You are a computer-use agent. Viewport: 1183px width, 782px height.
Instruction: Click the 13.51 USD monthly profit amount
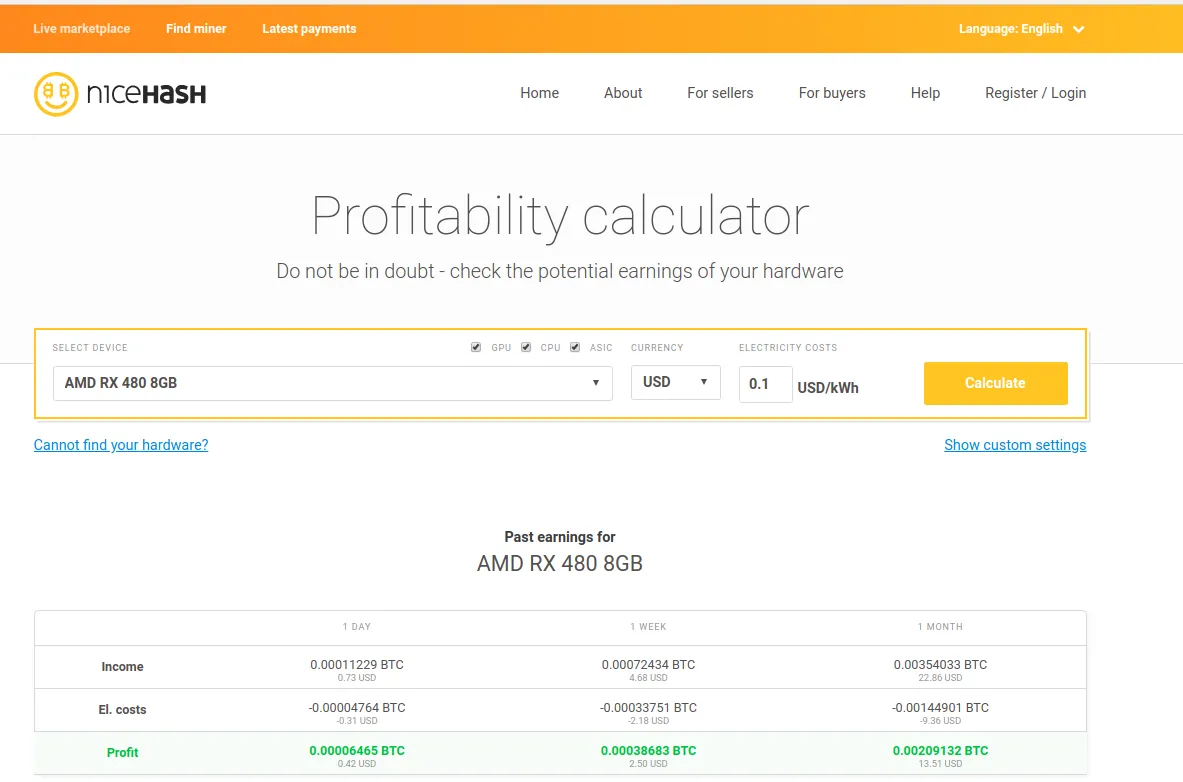point(940,764)
